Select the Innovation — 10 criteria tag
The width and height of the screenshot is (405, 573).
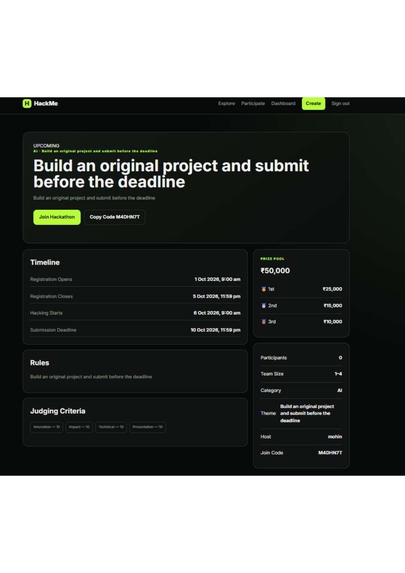point(46,427)
